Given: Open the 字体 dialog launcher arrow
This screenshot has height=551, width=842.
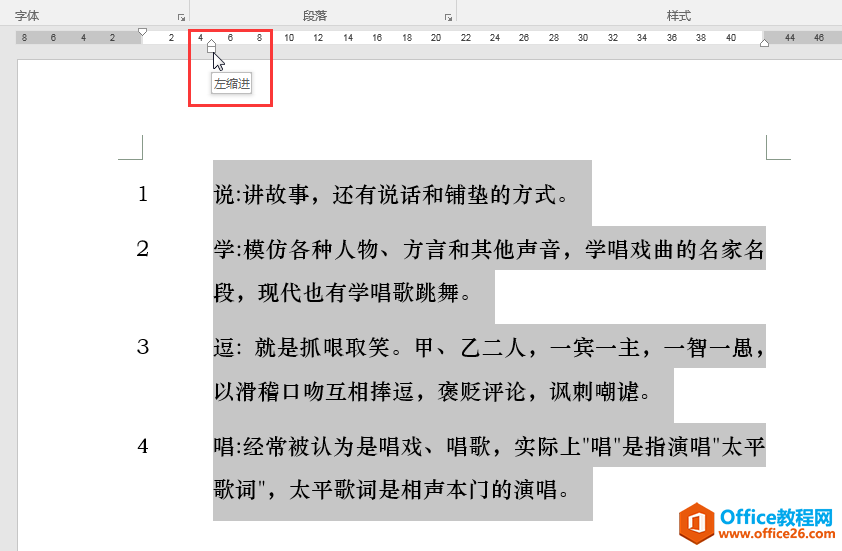Looking at the screenshot, I should point(182,18).
